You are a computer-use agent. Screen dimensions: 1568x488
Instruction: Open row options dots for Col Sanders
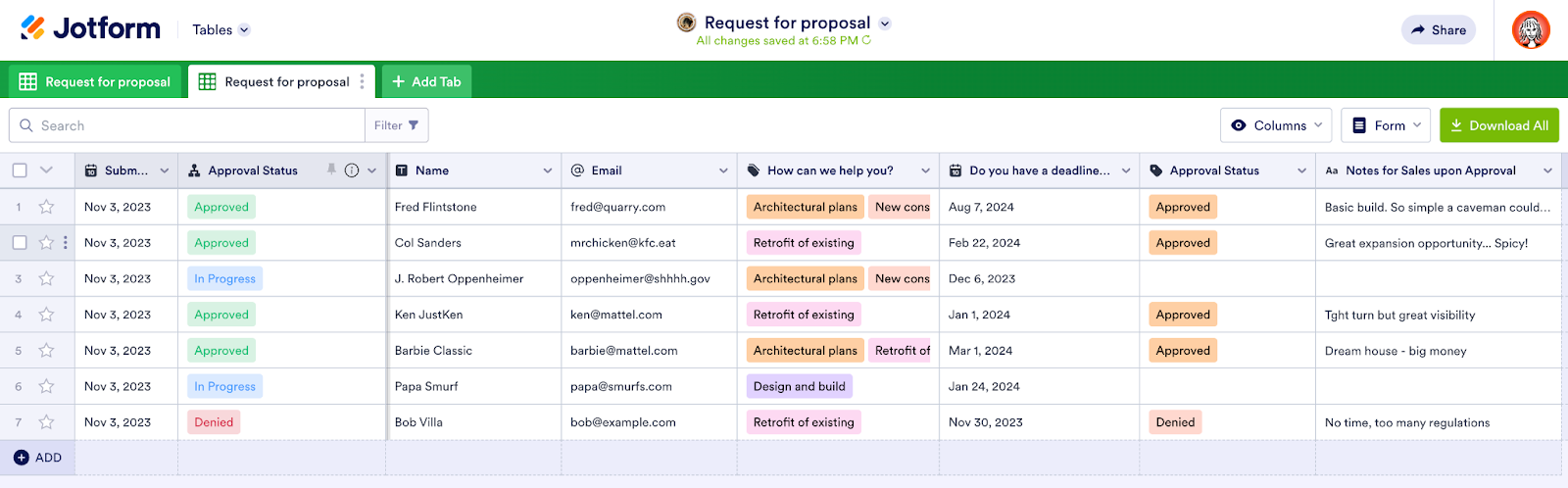[66, 242]
